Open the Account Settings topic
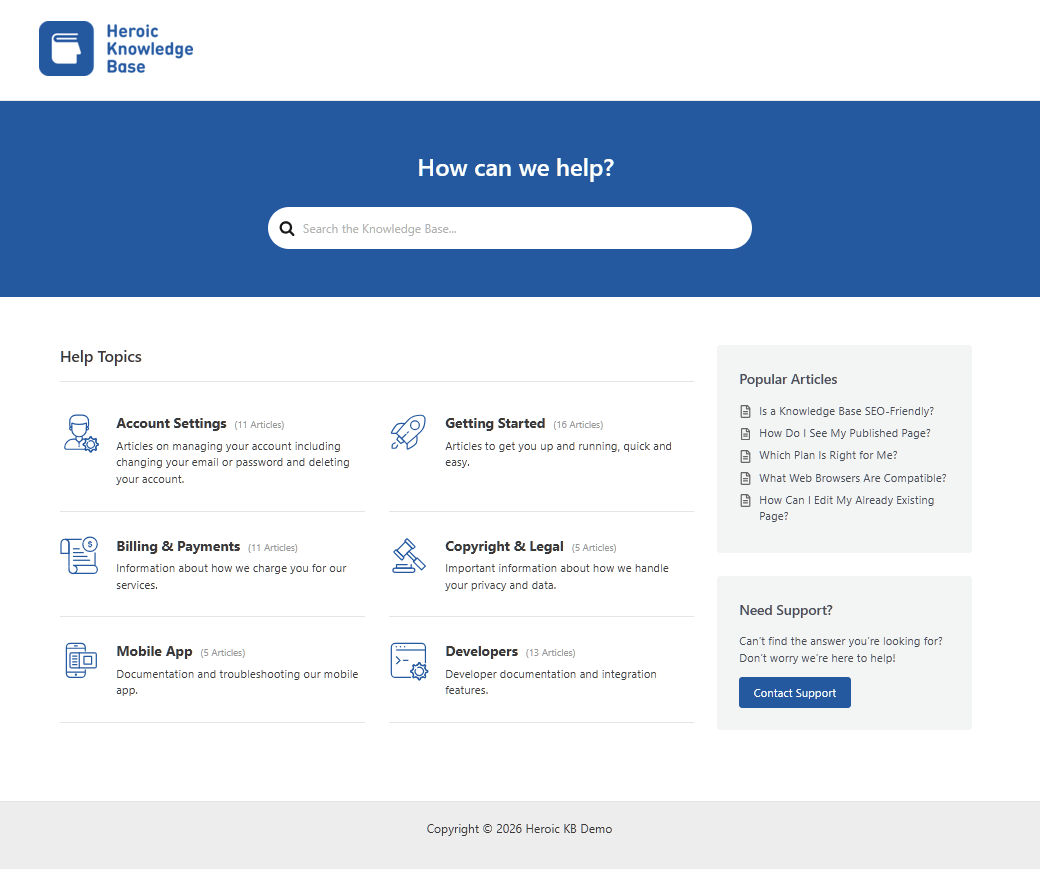This screenshot has width=1040, height=869. 171,423
